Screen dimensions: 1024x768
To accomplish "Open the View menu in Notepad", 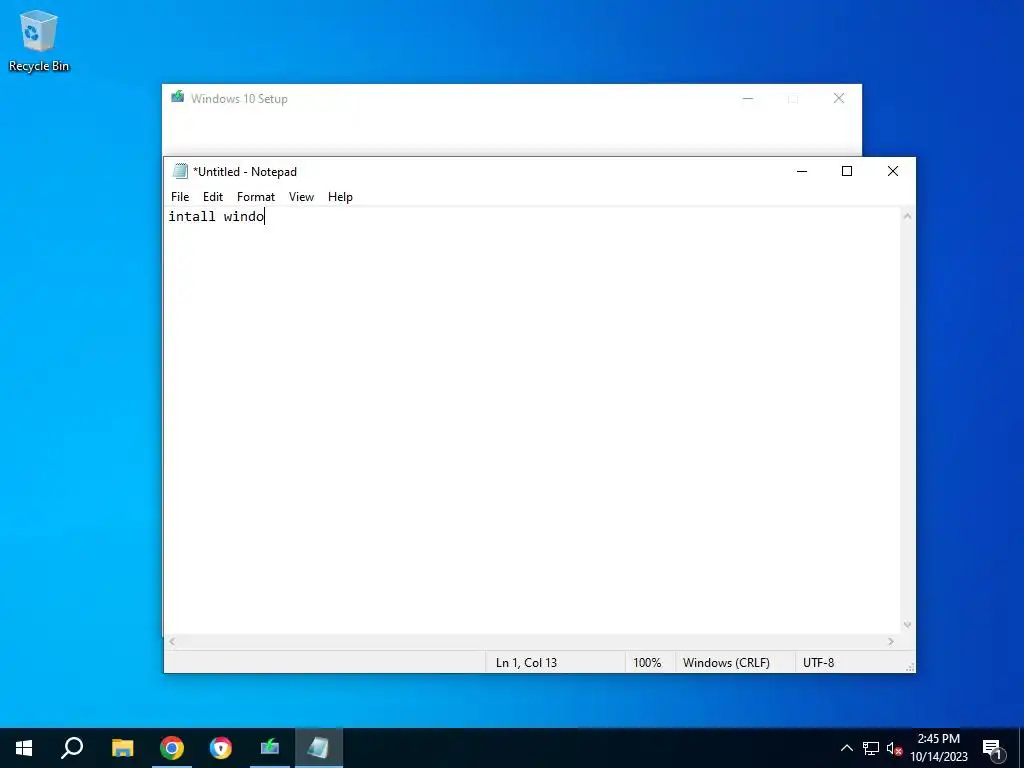I will 301,197.
